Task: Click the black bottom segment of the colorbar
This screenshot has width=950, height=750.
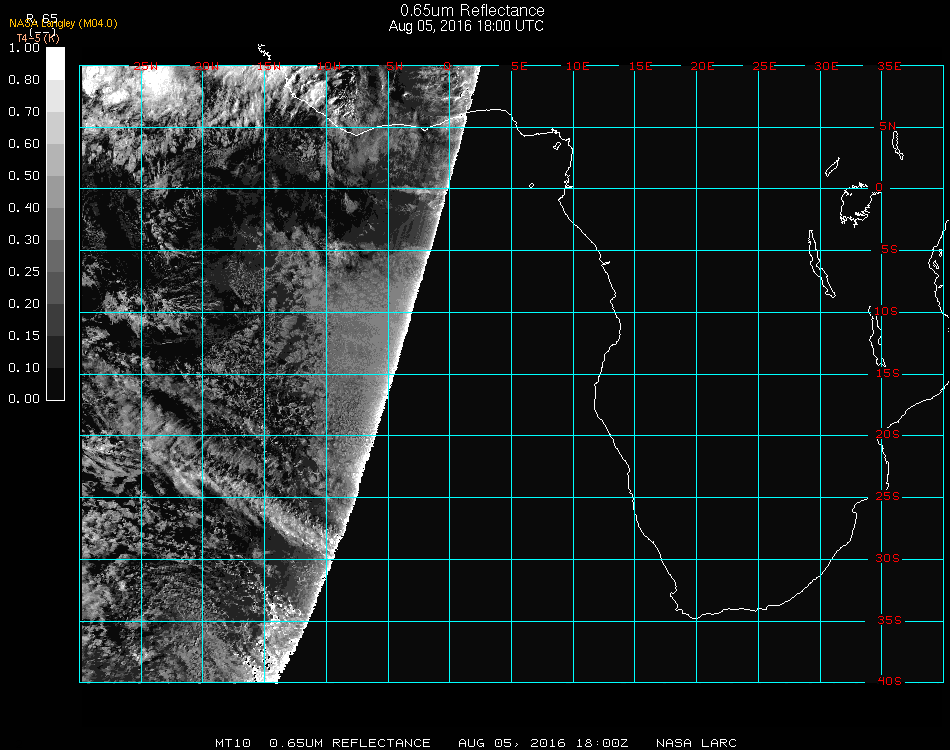Action: coord(55,384)
